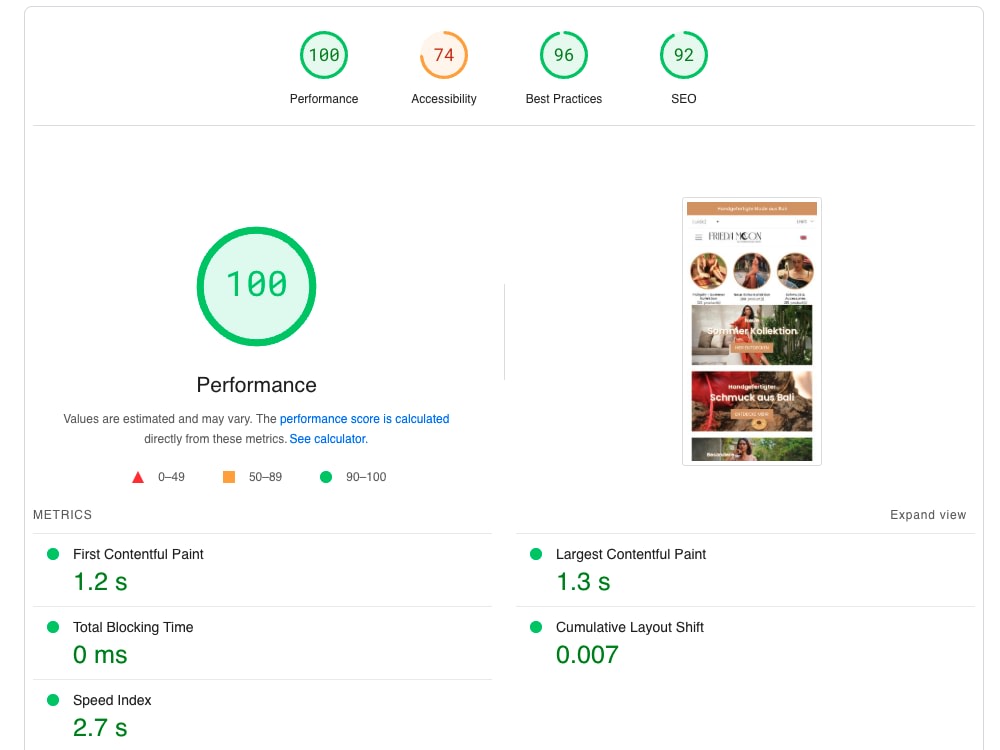Click the green dot beside Speed Index

point(53,700)
